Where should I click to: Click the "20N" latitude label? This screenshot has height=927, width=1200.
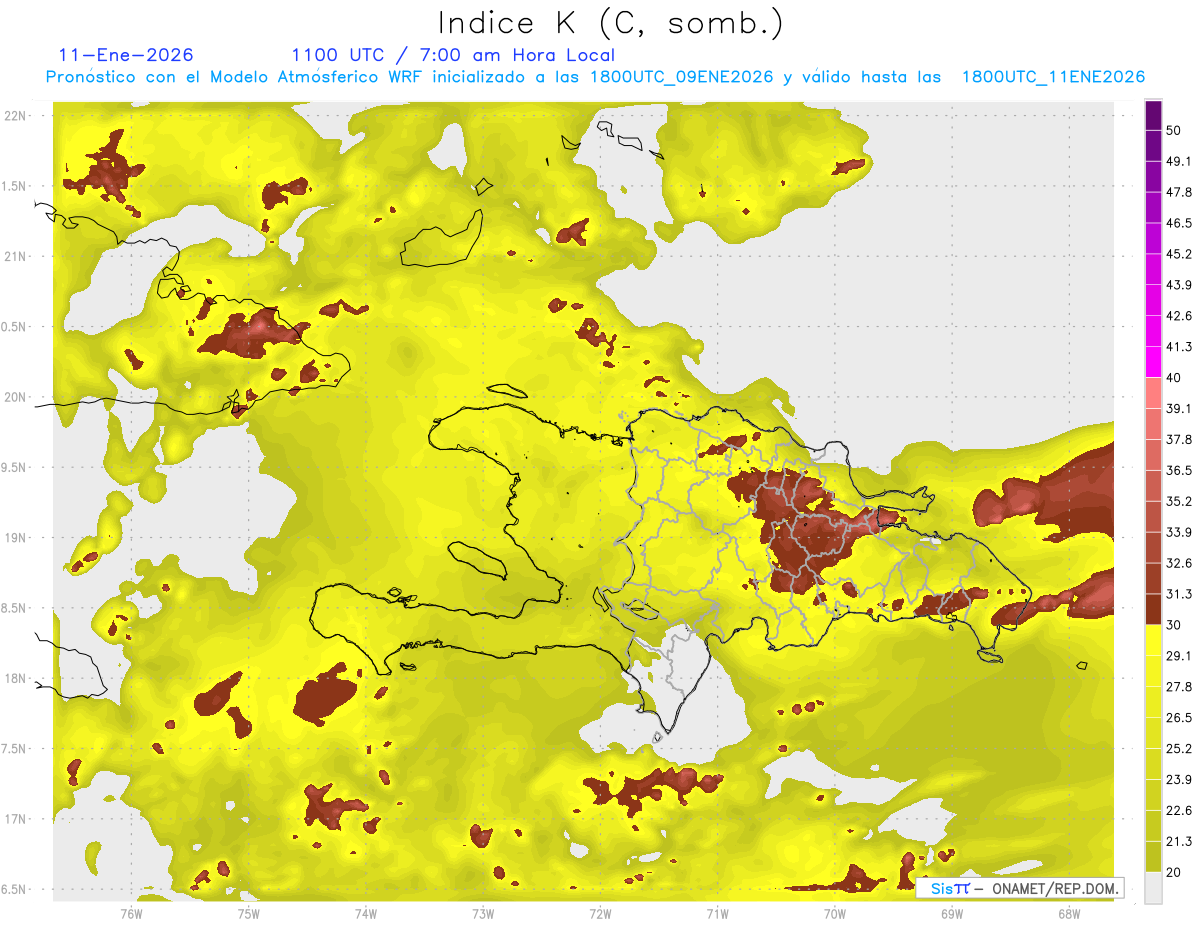click(15, 397)
